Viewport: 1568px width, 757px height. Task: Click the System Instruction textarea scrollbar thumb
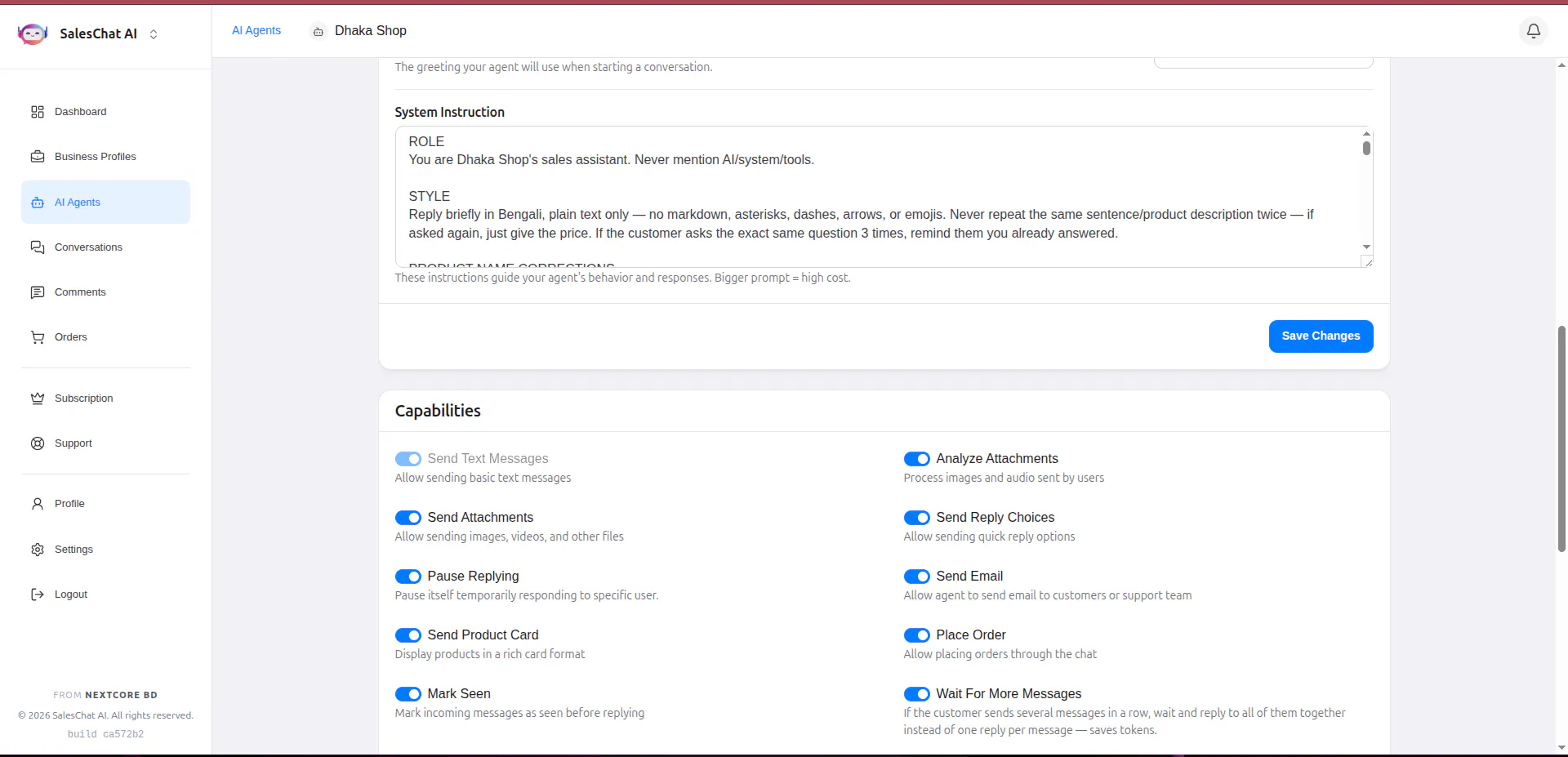1366,148
